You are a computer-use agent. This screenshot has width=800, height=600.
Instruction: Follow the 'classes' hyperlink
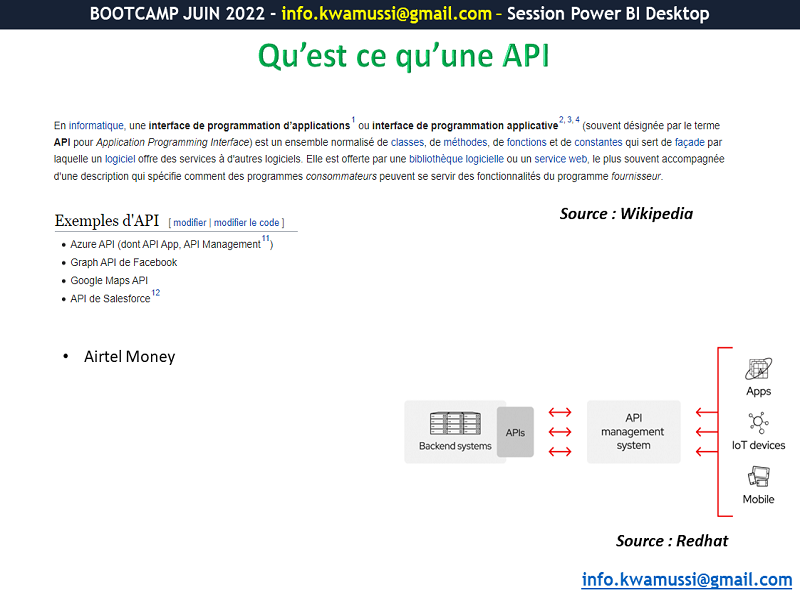pos(407,142)
